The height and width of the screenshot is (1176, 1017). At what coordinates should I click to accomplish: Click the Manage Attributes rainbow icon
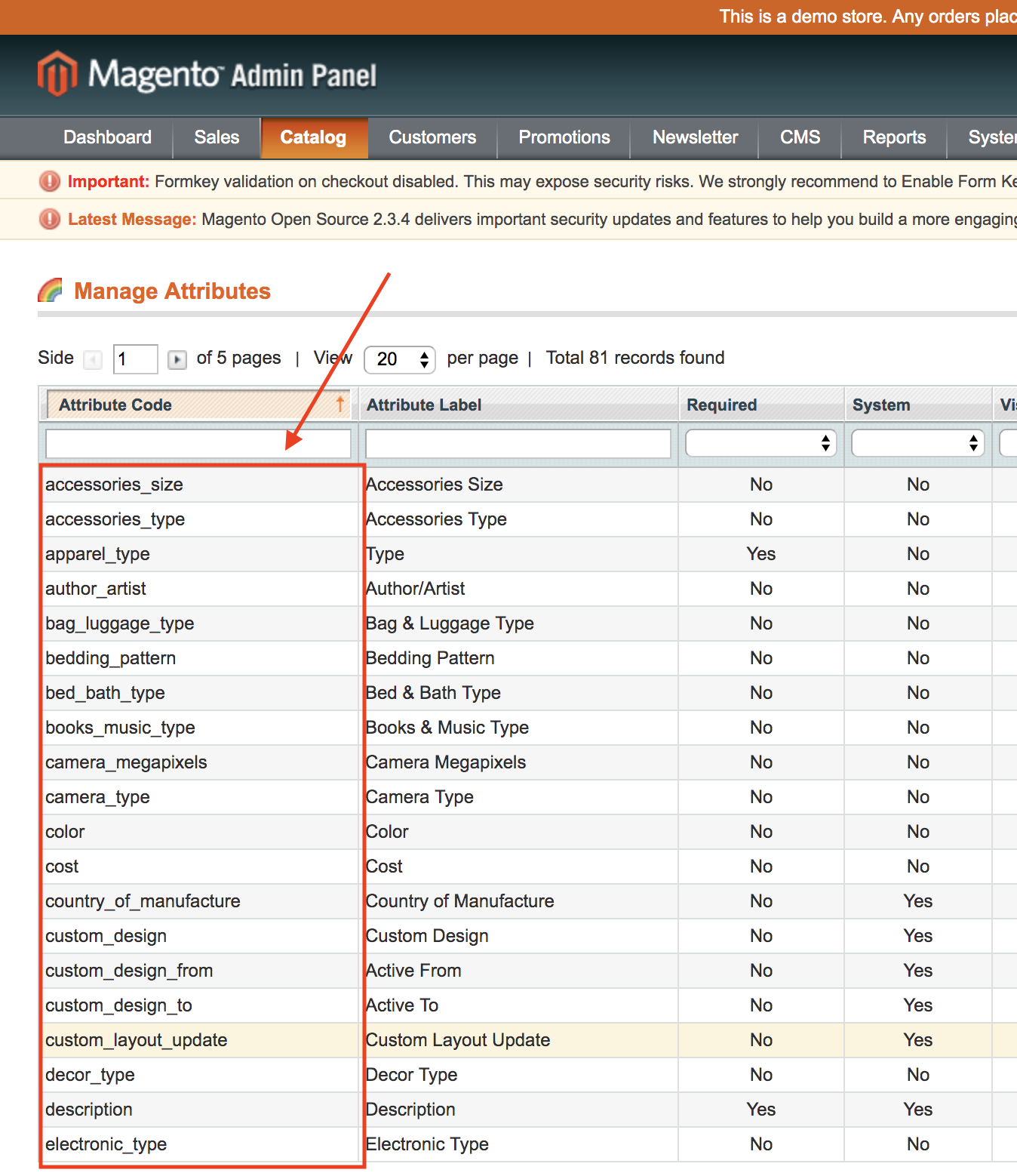51,291
